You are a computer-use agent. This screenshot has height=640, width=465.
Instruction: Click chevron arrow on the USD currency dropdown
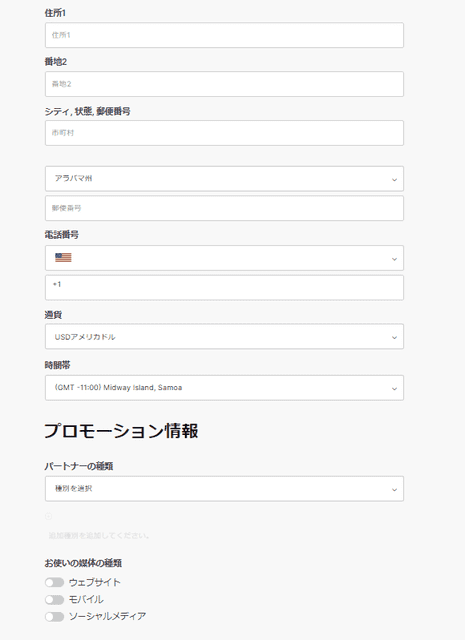pos(394,338)
